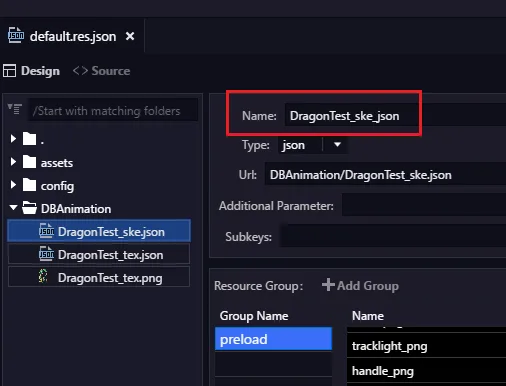Select the preload resource group
This screenshot has height=386, width=506.
tap(273, 339)
